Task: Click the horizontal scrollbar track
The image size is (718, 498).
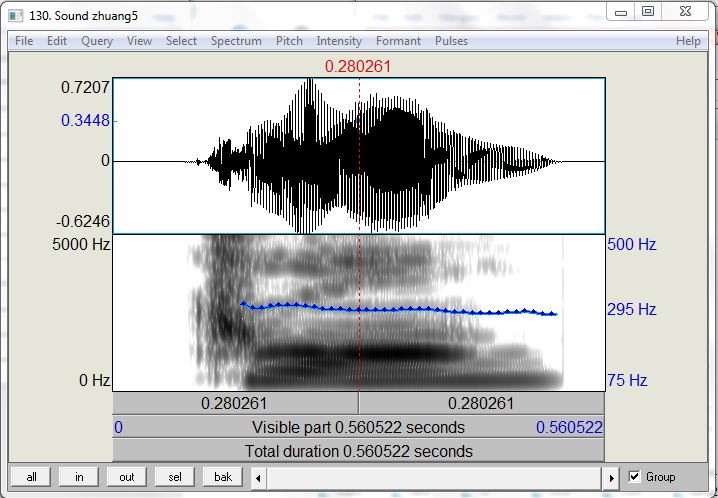Action: [x=435, y=478]
